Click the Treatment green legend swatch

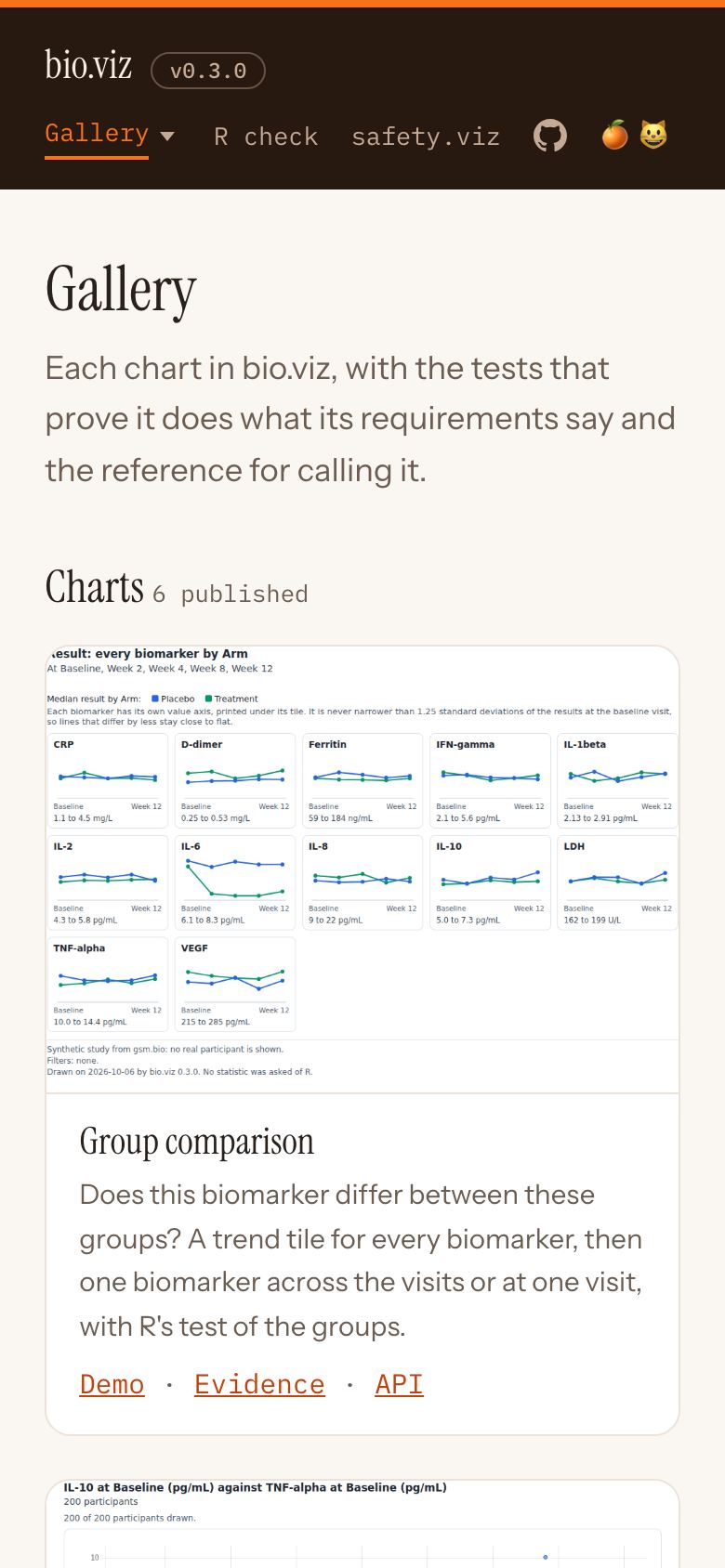coord(208,699)
